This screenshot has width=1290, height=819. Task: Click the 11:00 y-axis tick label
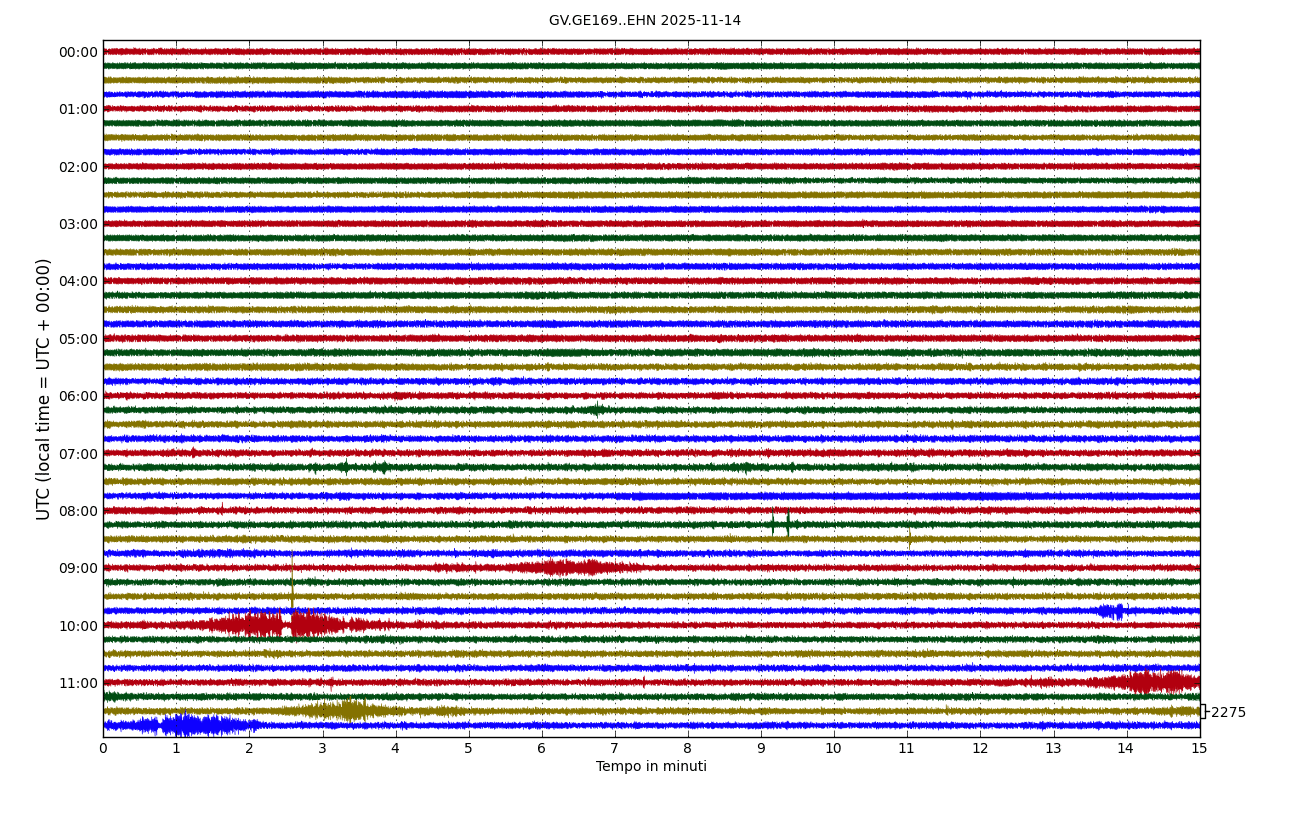(78, 683)
